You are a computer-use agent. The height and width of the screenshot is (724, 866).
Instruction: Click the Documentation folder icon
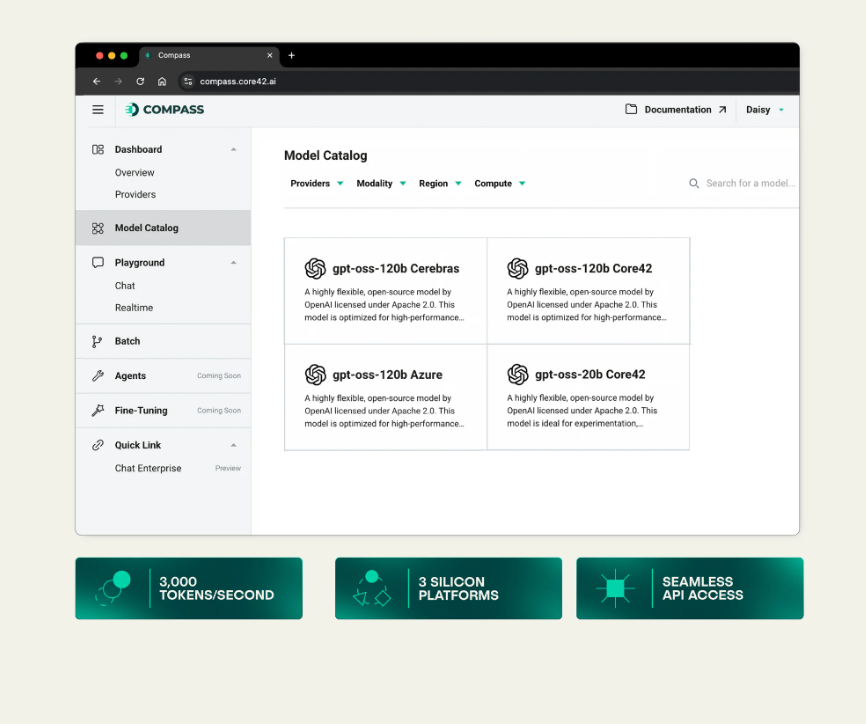pyautogui.click(x=631, y=110)
